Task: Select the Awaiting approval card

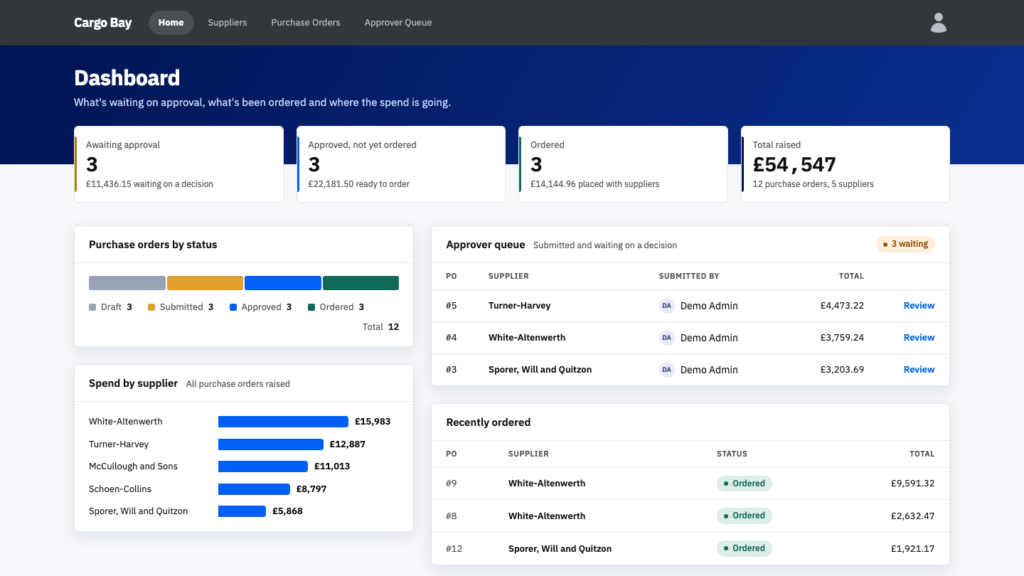Action: click(x=179, y=164)
